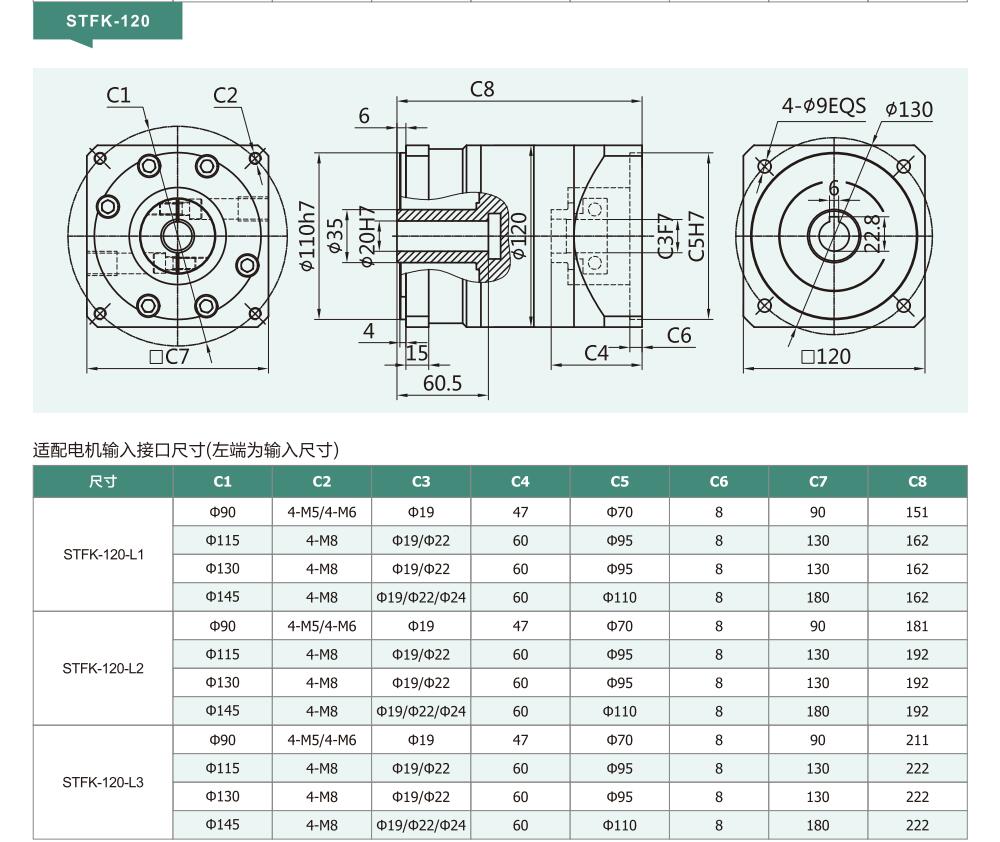Click the hatched shaft cross-section in the side view
Viewport: 1000px width, 842px height.
453,237
